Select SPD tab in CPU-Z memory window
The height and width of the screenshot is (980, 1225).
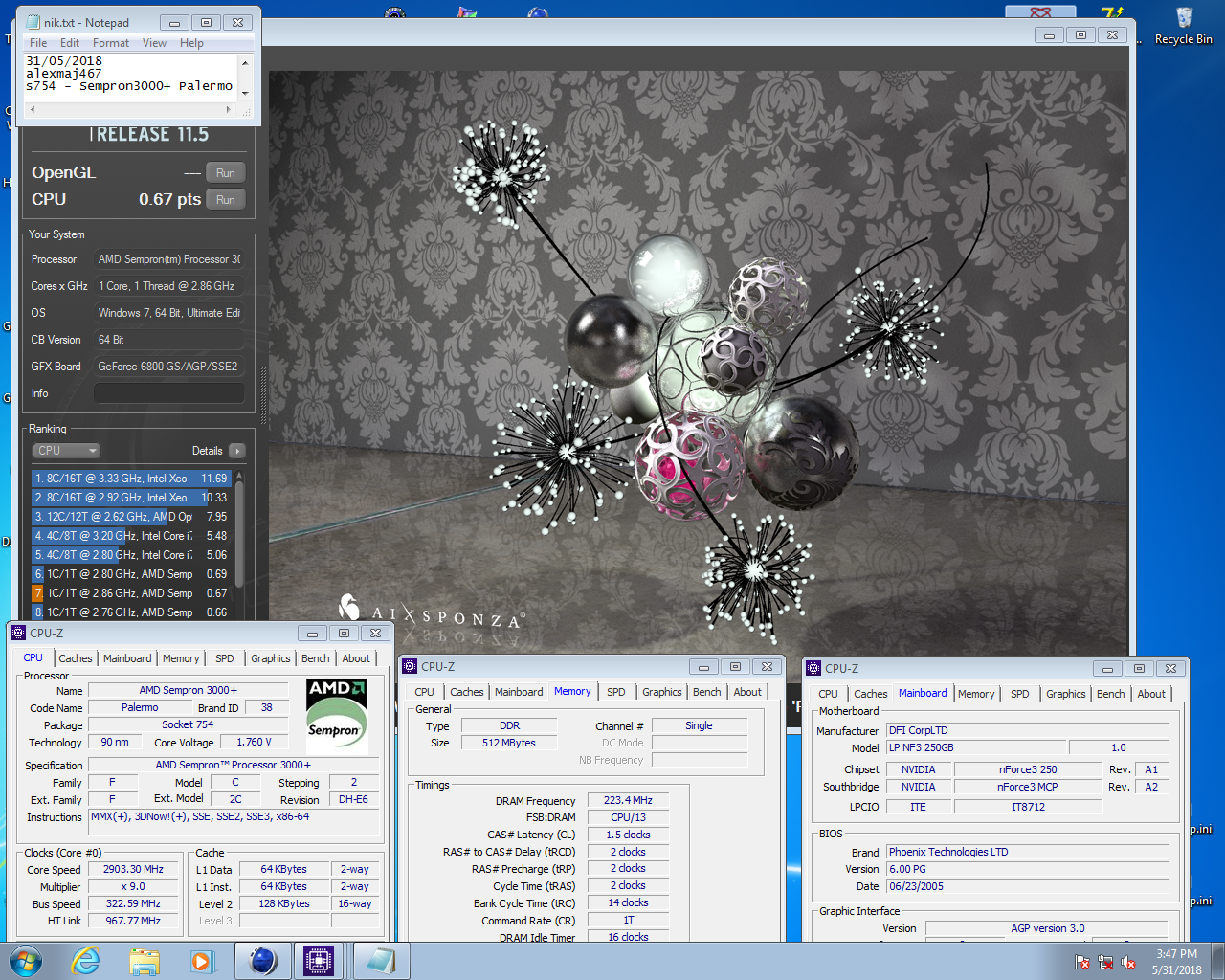[x=616, y=692]
